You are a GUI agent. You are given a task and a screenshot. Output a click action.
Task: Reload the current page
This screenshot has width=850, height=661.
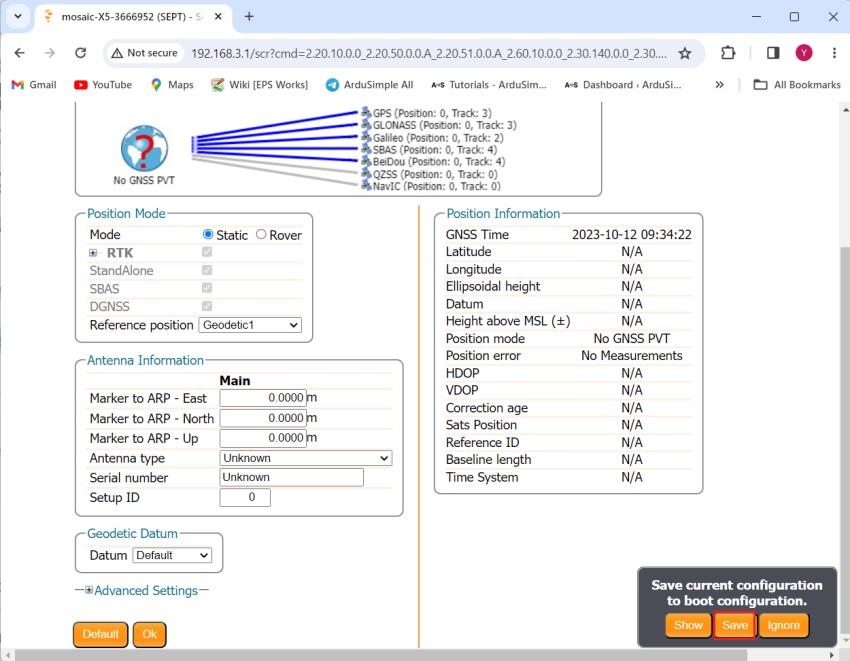pyautogui.click(x=79, y=53)
